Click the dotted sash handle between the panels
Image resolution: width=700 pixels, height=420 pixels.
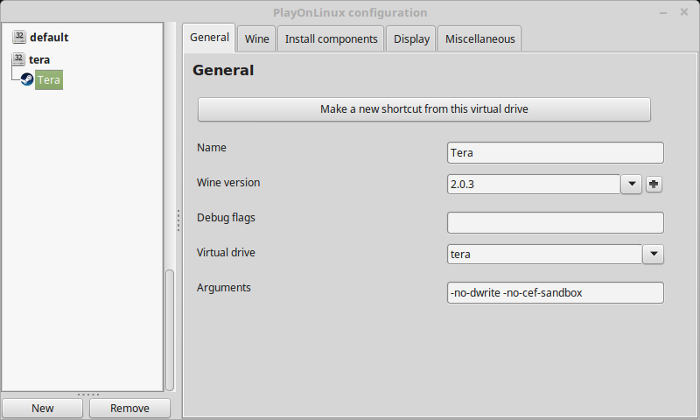click(178, 220)
